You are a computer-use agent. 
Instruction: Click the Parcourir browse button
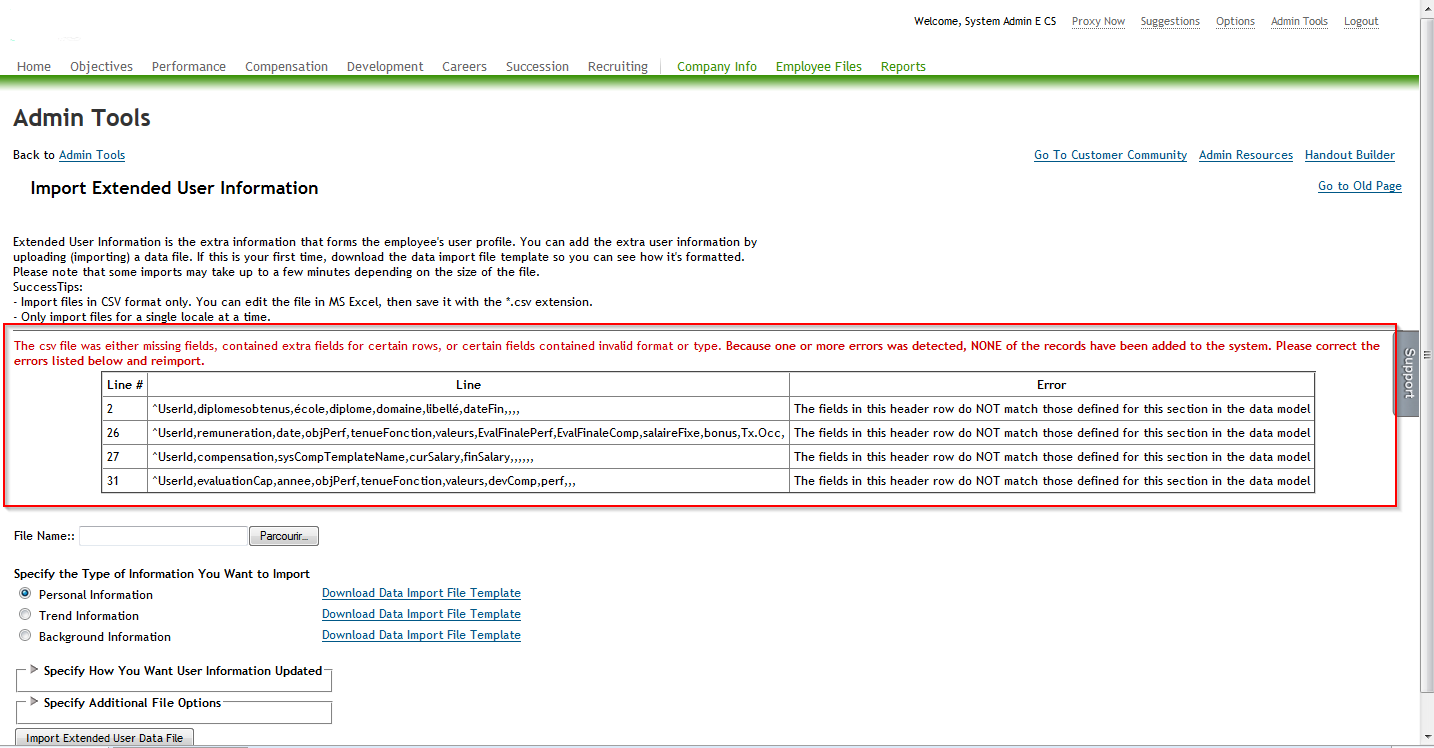click(x=284, y=536)
